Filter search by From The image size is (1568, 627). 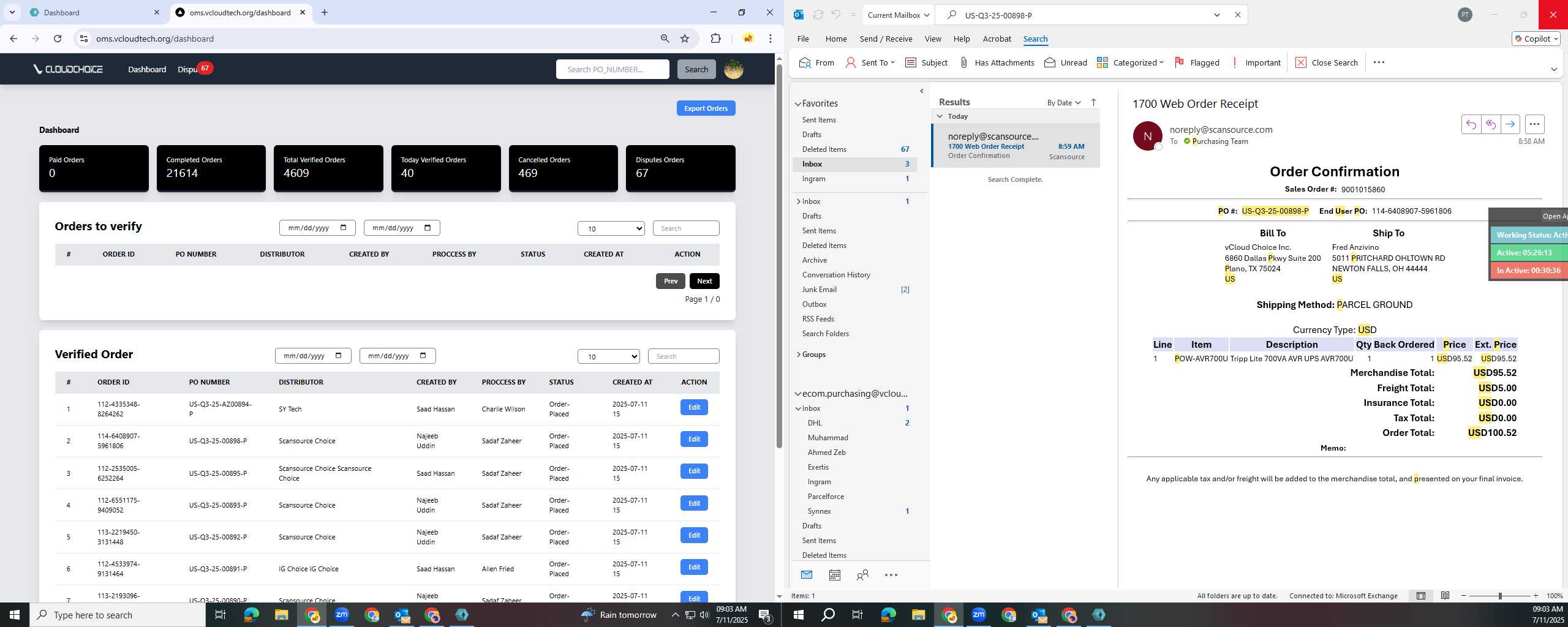(816, 62)
